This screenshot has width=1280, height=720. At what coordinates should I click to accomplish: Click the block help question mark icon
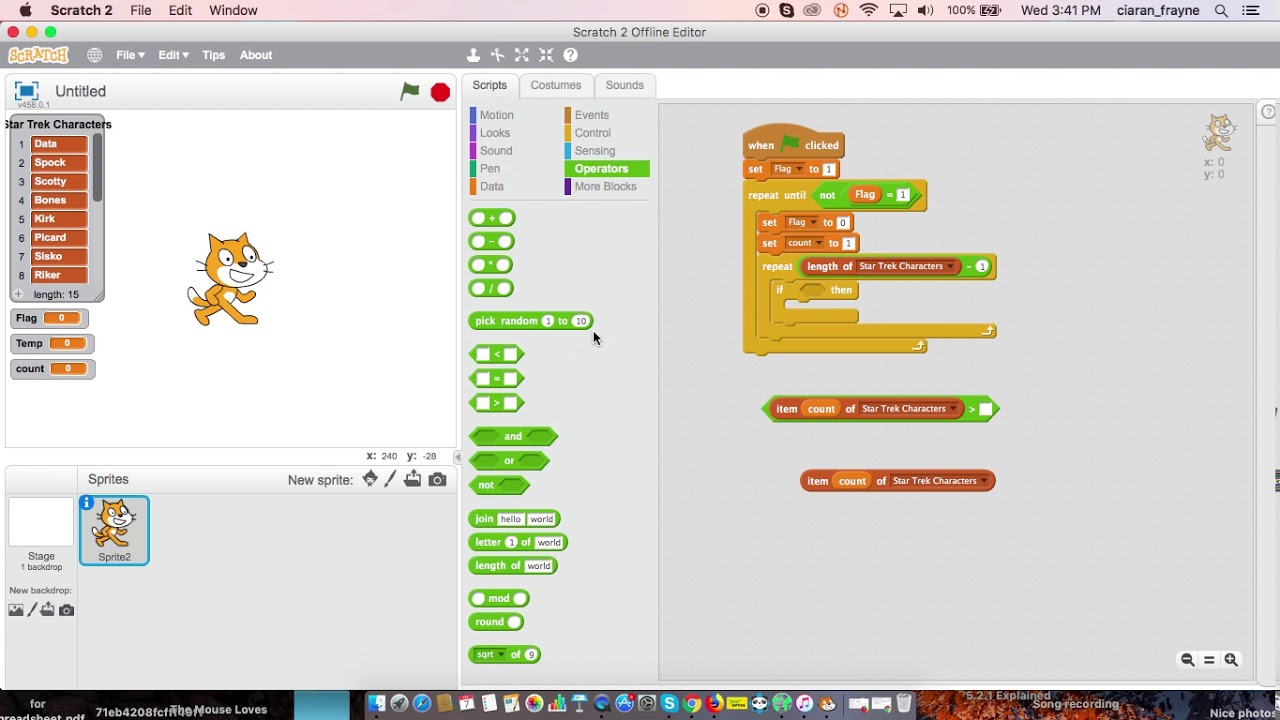tap(570, 55)
